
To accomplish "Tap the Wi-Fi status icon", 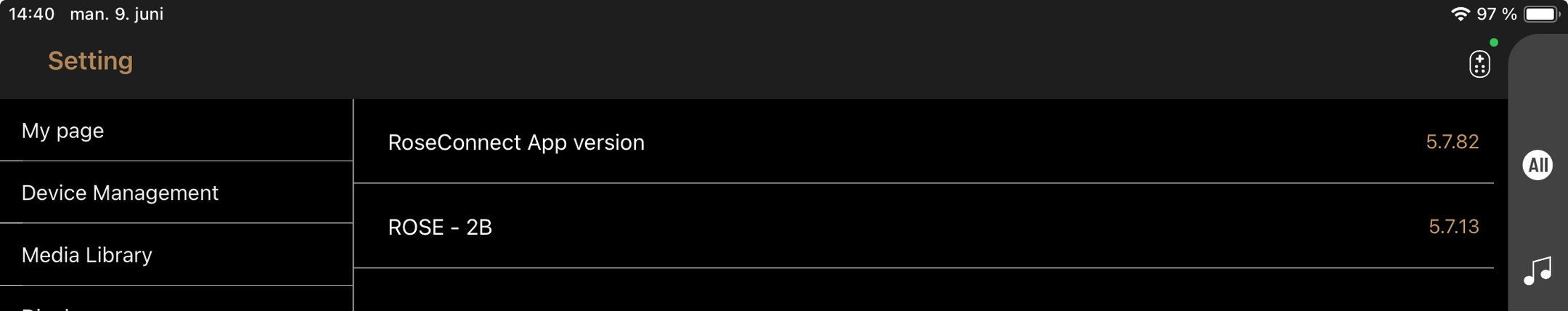I will click(1459, 15).
